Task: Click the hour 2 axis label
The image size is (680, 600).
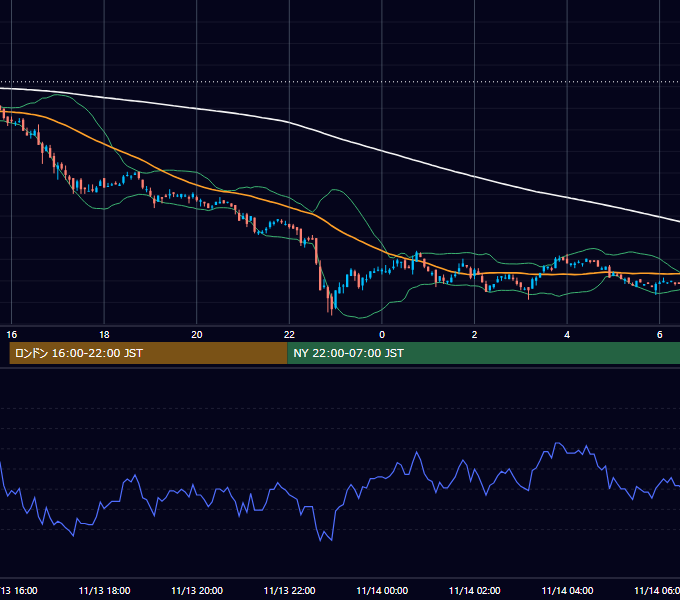Action: pyautogui.click(x=474, y=335)
